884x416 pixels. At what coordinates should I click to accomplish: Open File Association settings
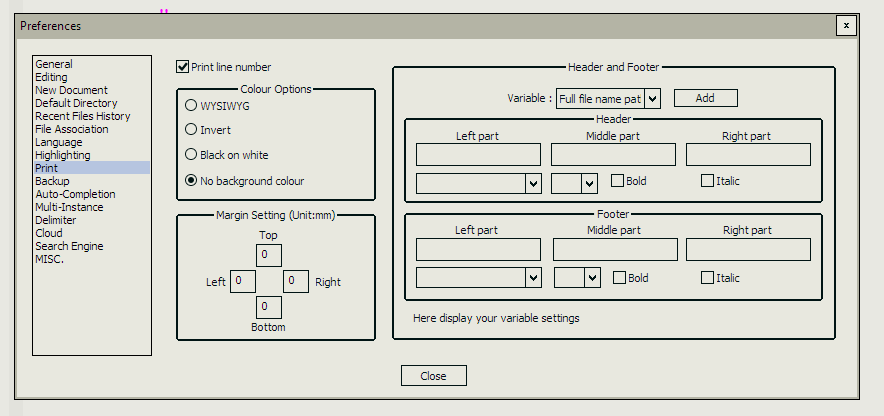(91, 129)
